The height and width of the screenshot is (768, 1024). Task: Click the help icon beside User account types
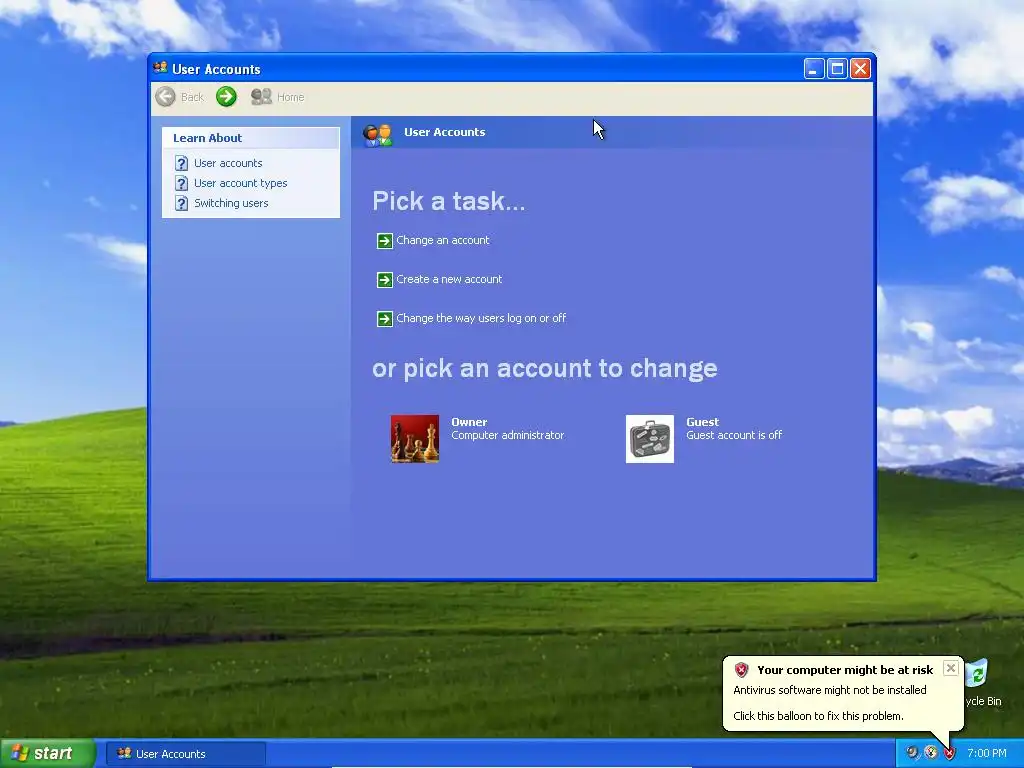(x=182, y=184)
